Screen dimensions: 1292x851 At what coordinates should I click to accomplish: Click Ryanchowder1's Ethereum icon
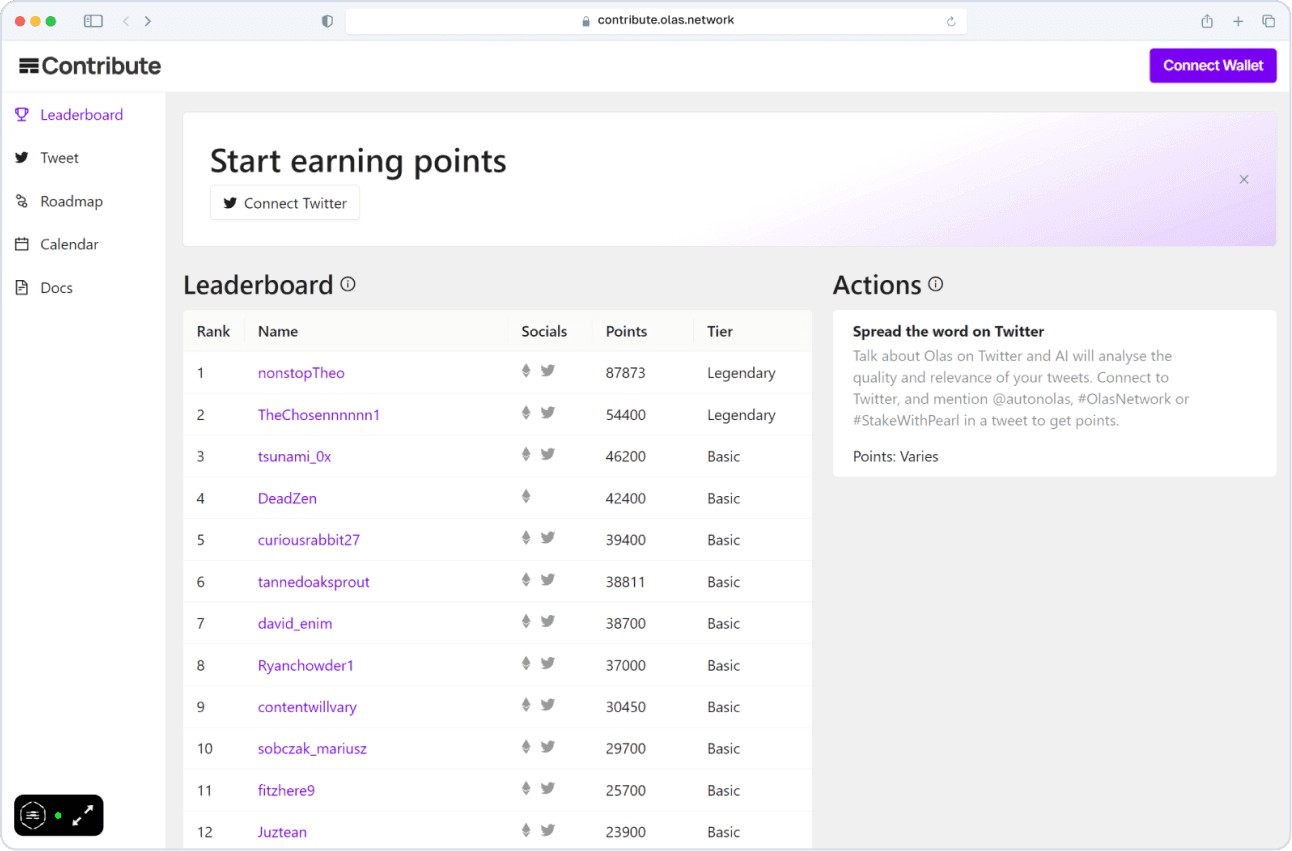[526, 663]
